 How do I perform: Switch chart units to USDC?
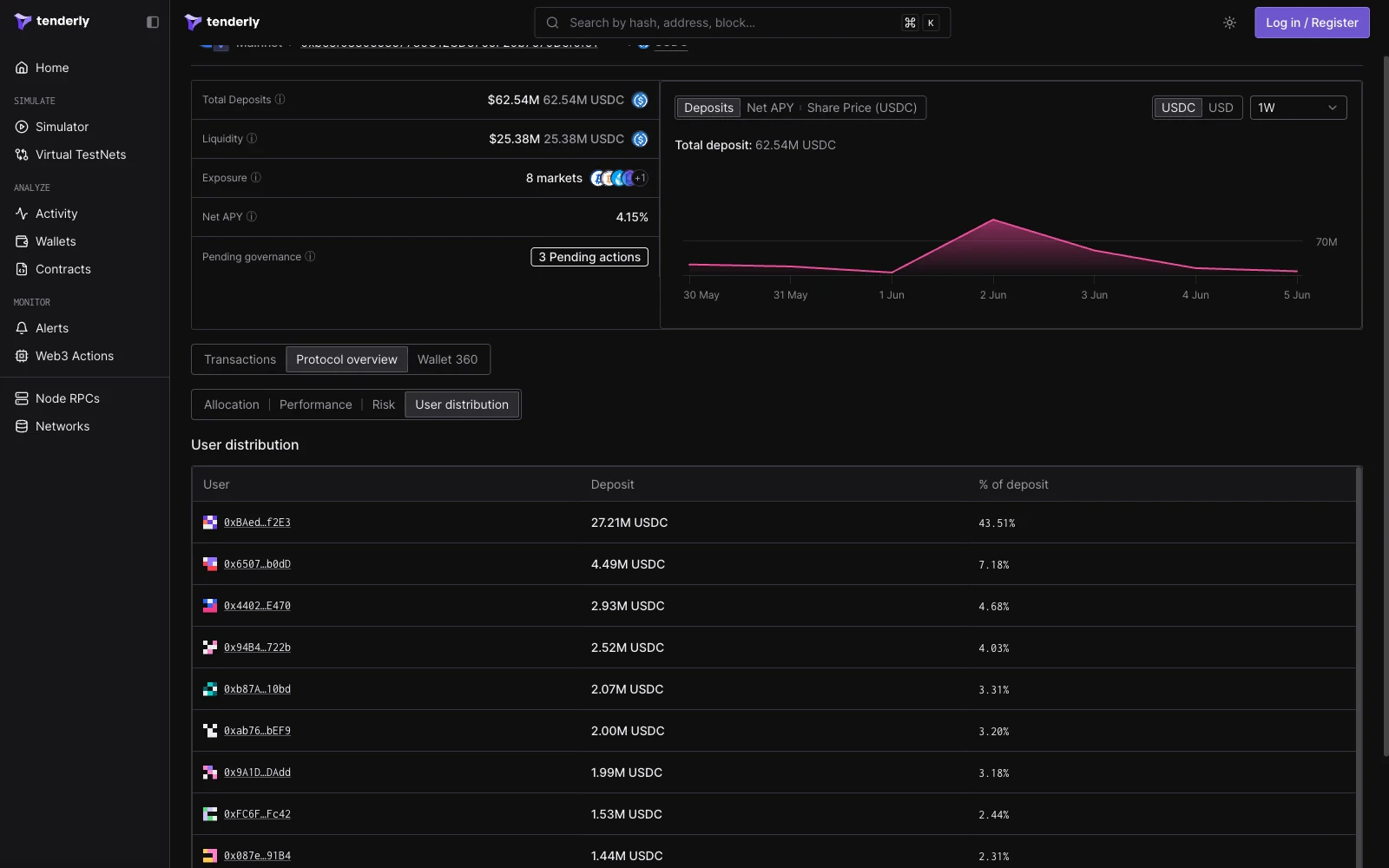click(1178, 108)
